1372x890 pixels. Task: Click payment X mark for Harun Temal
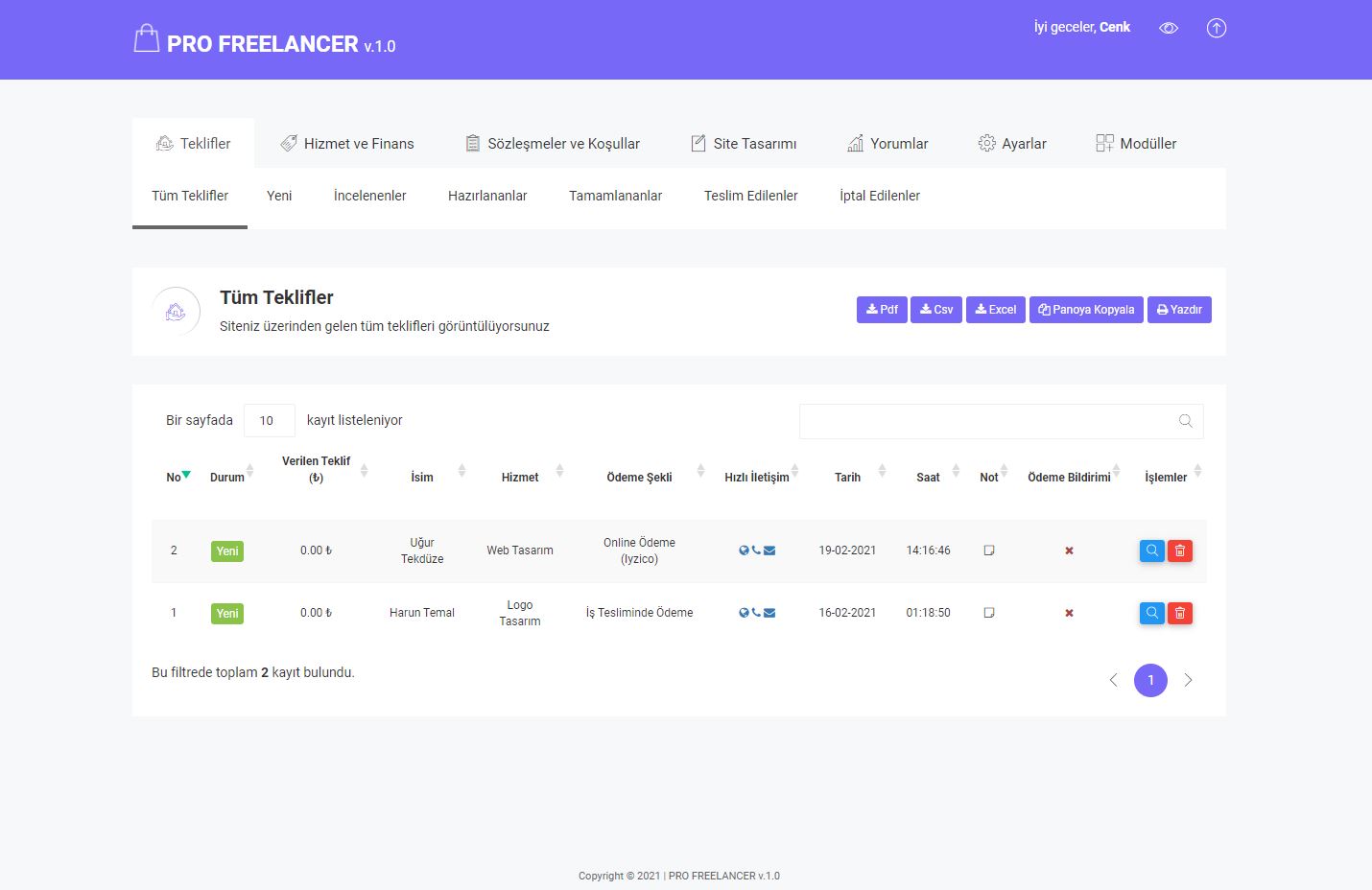tap(1069, 613)
